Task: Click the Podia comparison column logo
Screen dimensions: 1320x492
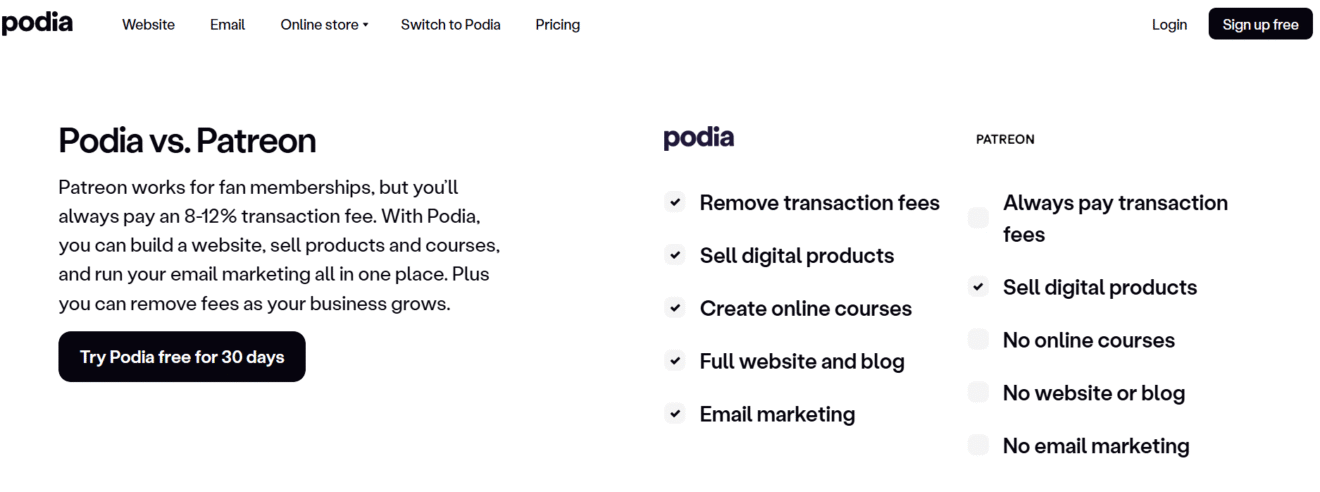Action: (698, 138)
